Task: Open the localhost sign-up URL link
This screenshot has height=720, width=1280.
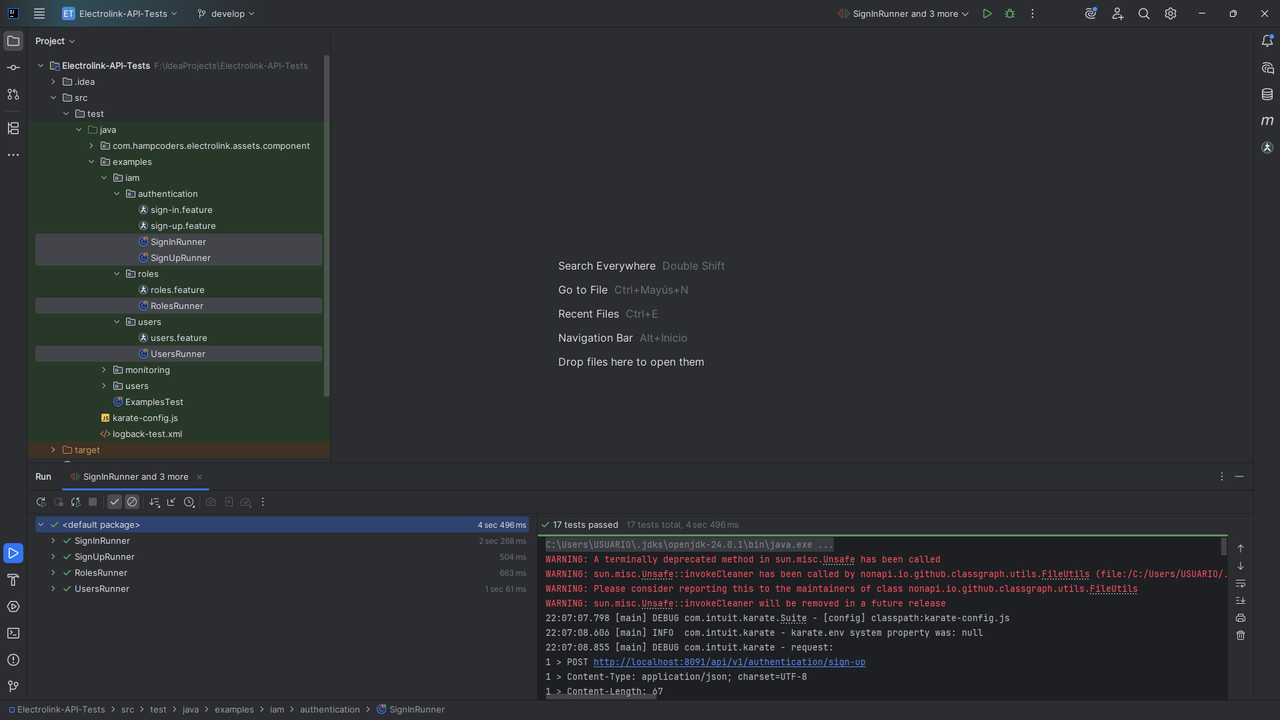Action: pyautogui.click(x=729, y=662)
